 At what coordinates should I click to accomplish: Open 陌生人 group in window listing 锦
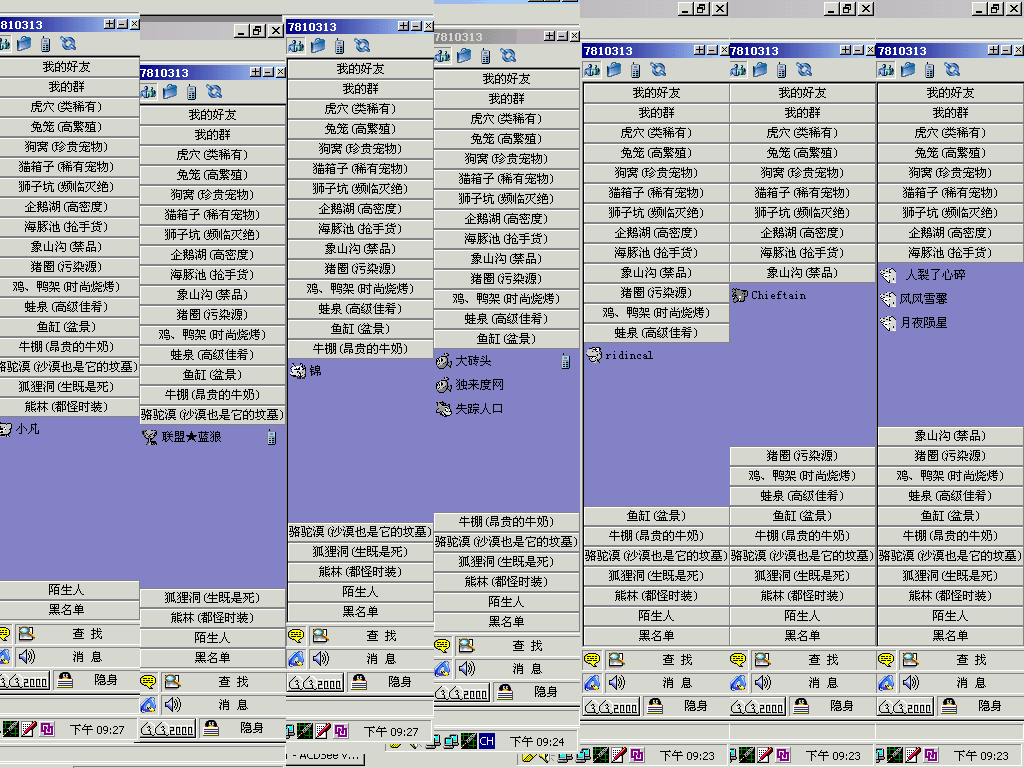click(359, 592)
